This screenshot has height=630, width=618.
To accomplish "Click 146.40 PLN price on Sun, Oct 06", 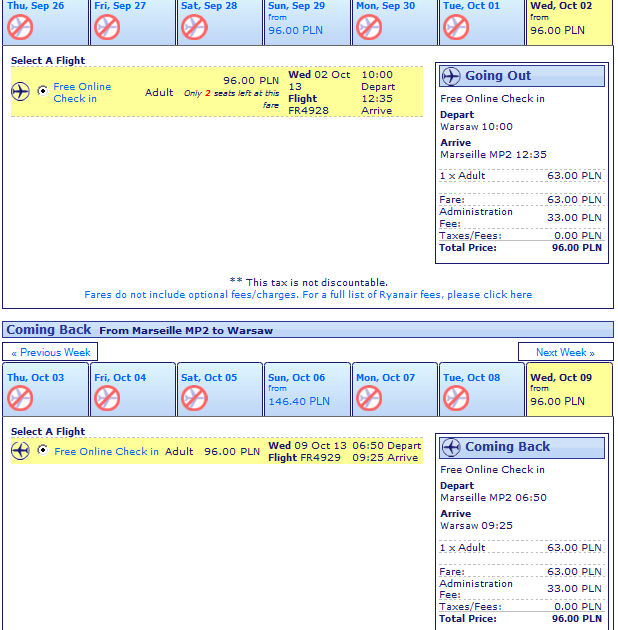I will [x=299, y=401].
